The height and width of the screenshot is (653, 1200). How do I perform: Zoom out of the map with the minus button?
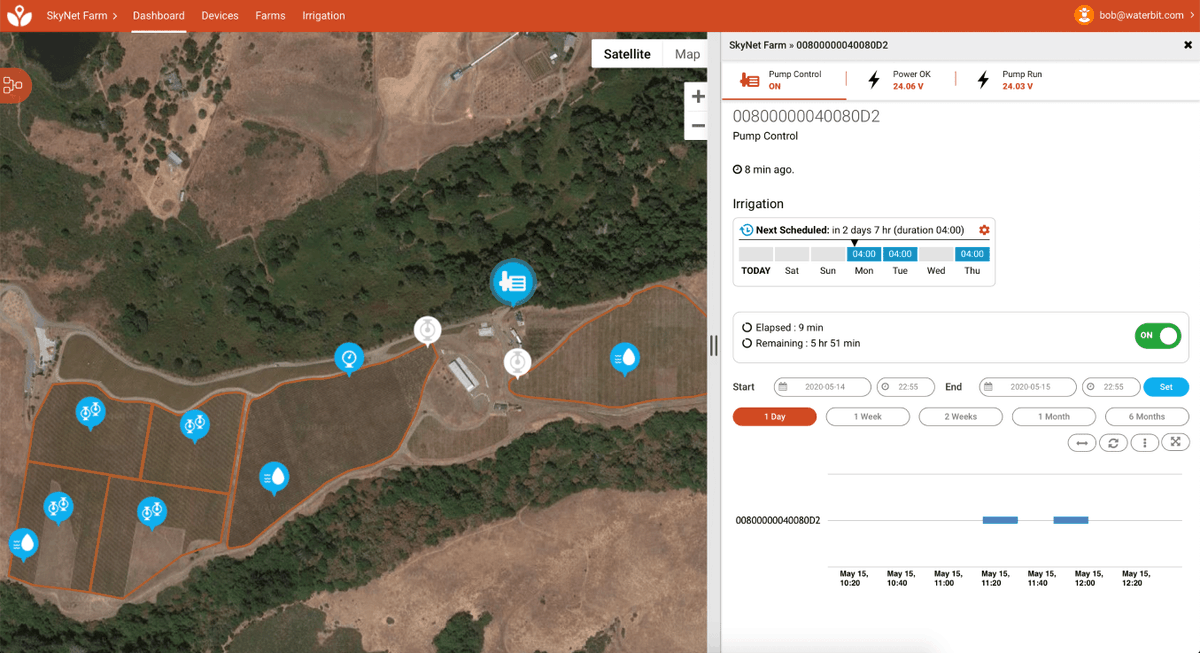pos(698,126)
